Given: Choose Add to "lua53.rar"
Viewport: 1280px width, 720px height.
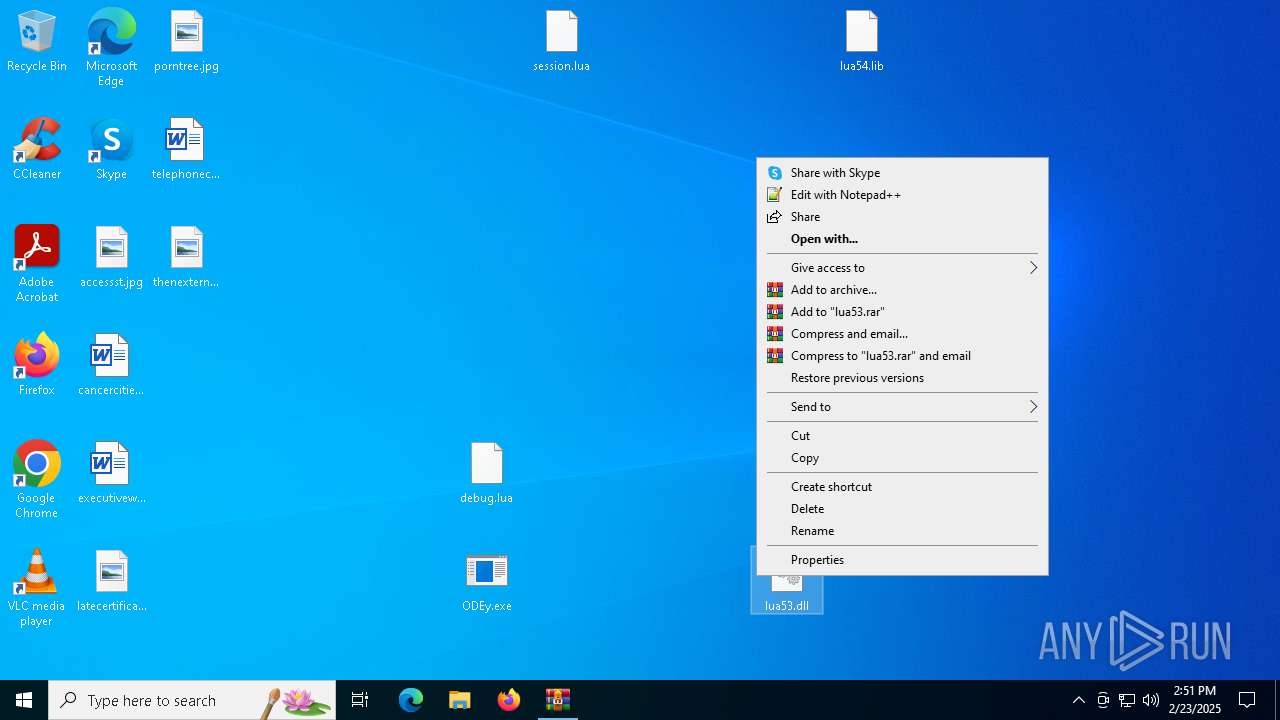Looking at the screenshot, I should 902,312.
